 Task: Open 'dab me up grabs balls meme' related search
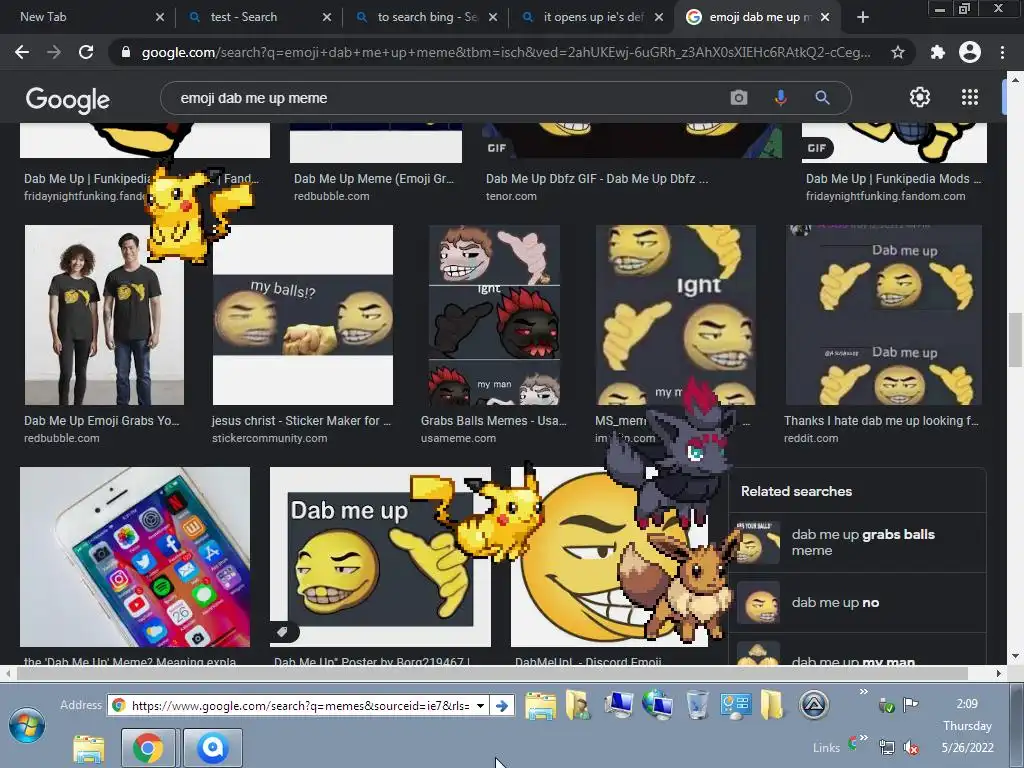pos(856,542)
